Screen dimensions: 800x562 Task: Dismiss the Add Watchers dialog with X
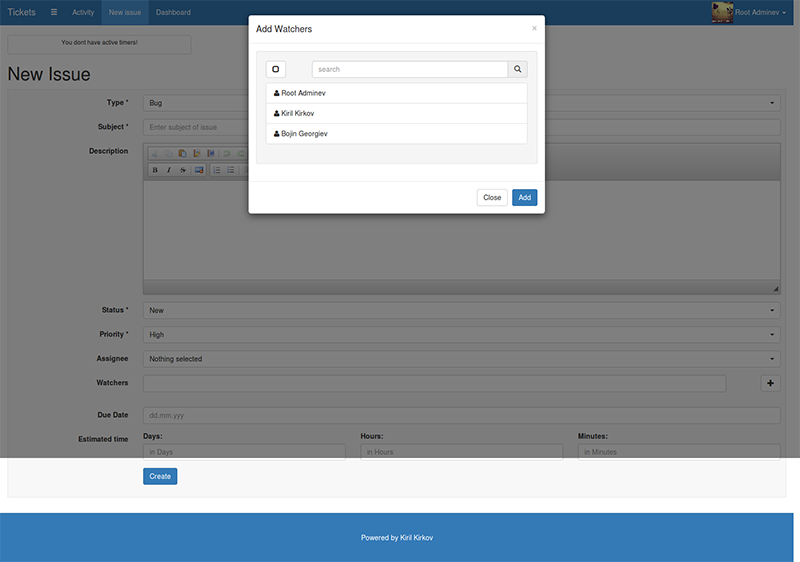tap(534, 28)
